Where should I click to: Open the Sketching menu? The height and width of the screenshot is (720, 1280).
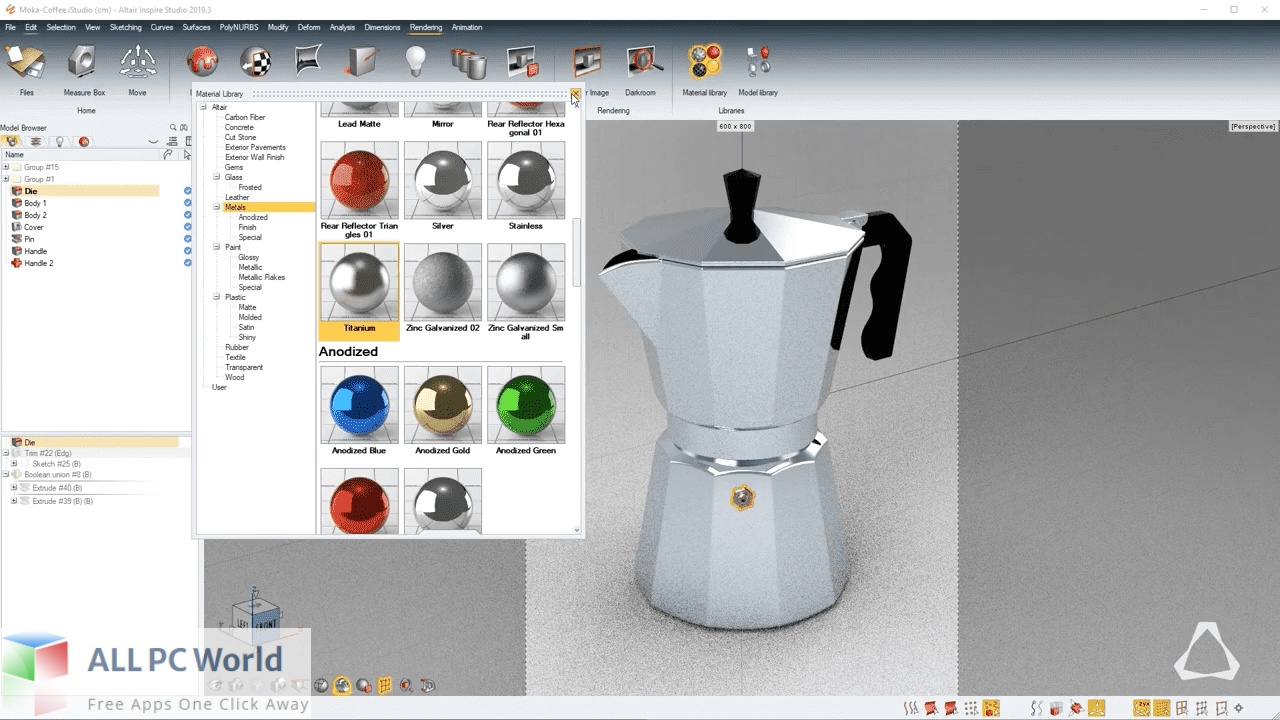click(x=125, y=27)
